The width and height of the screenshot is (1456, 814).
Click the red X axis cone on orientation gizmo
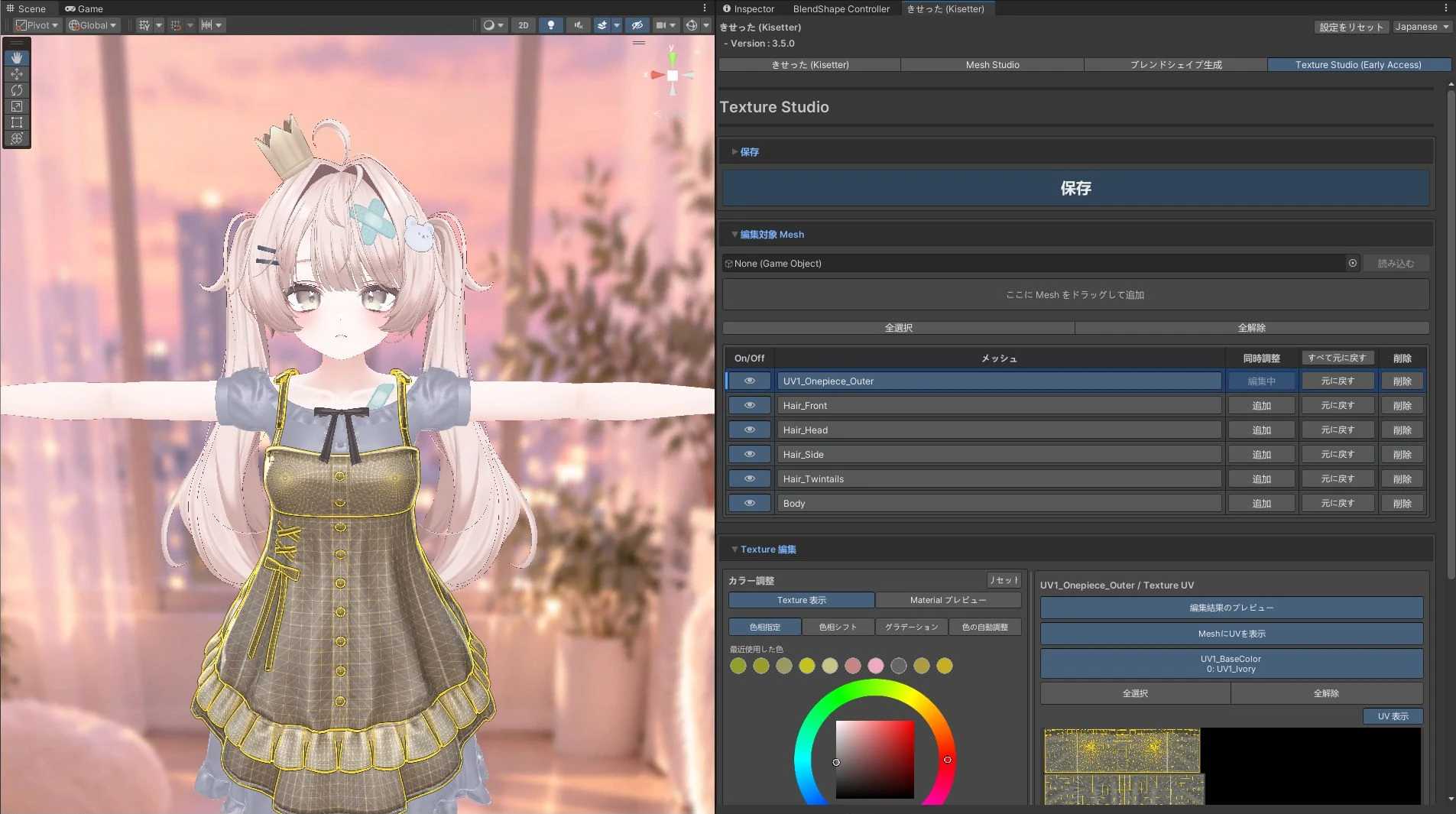[657, 75]
